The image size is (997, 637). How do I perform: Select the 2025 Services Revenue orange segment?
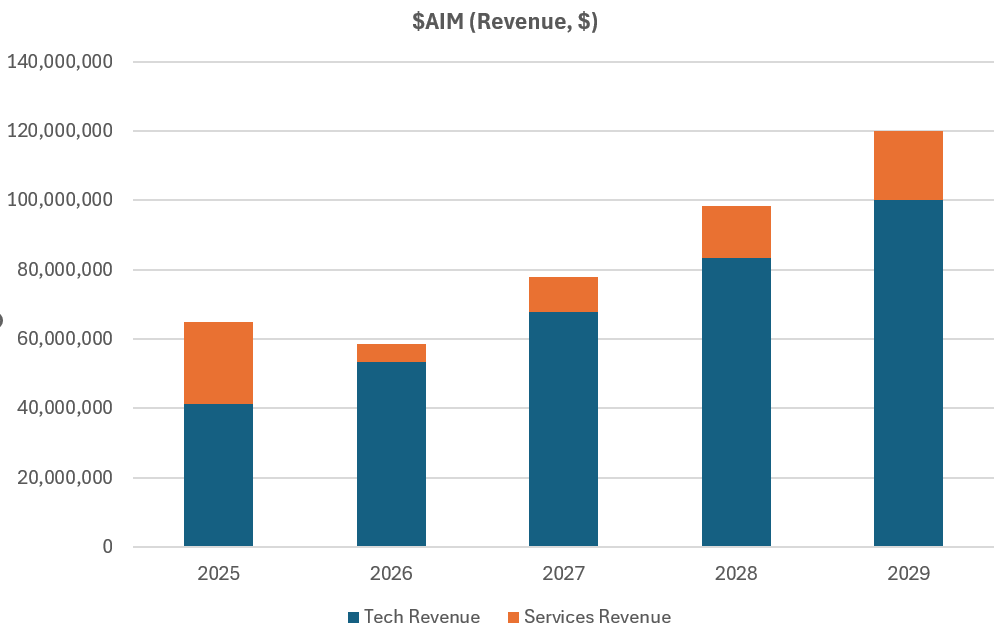[218, 363]
